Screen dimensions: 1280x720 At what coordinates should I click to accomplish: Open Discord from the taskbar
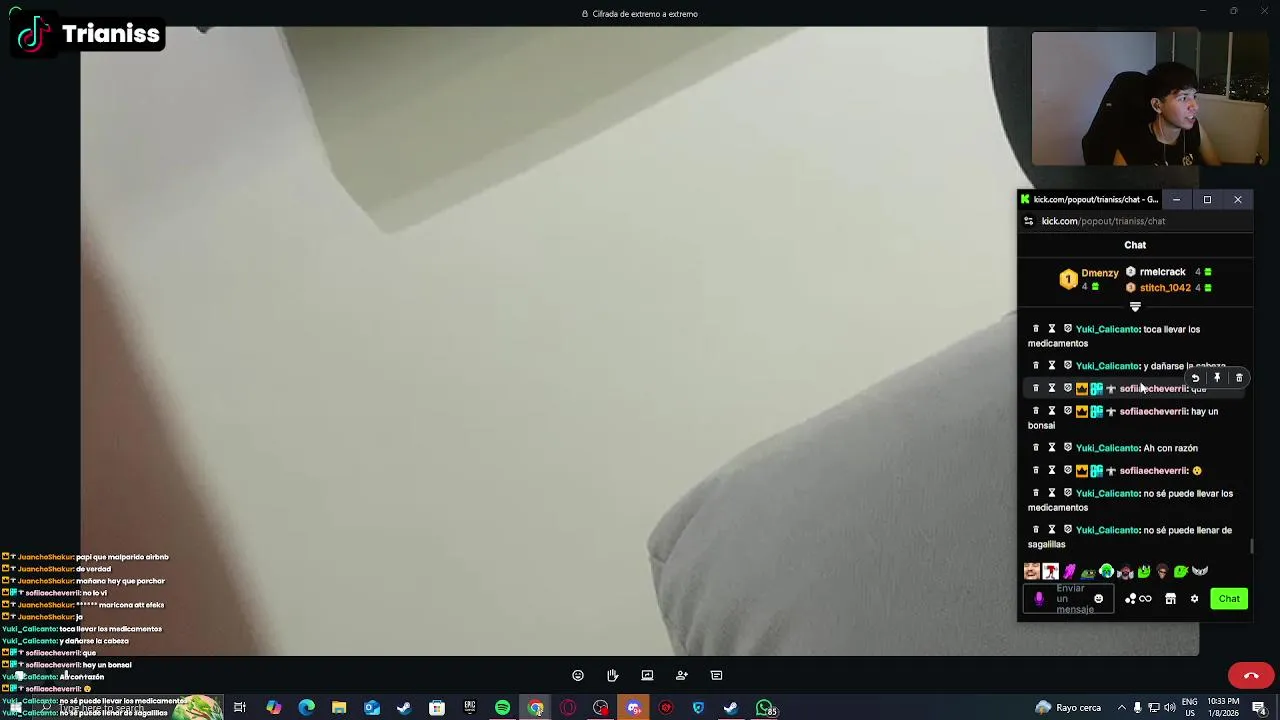634,708
